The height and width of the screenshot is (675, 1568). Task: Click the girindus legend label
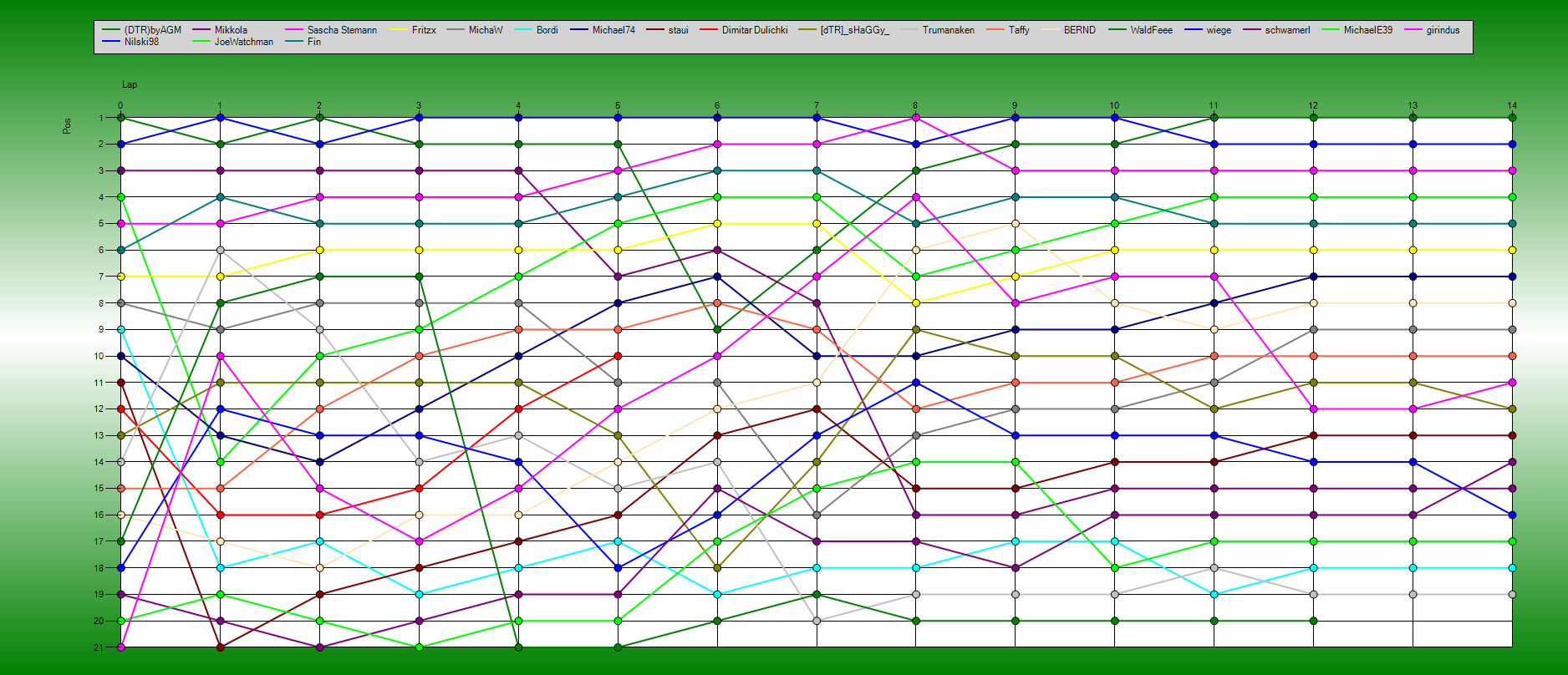[x=1443, y=30]
